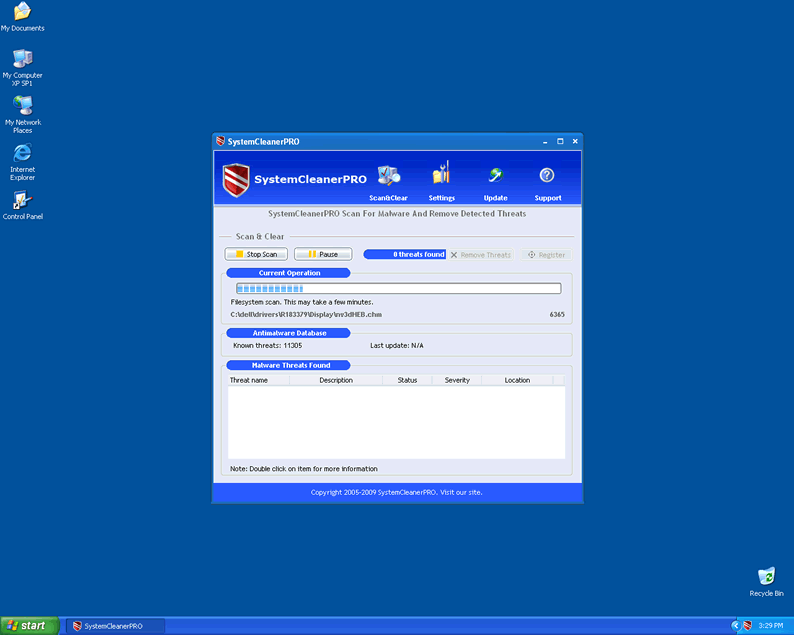Screen dimensions: 794x635
Task: Sort by the Severity column header
Action: point(457,380)
